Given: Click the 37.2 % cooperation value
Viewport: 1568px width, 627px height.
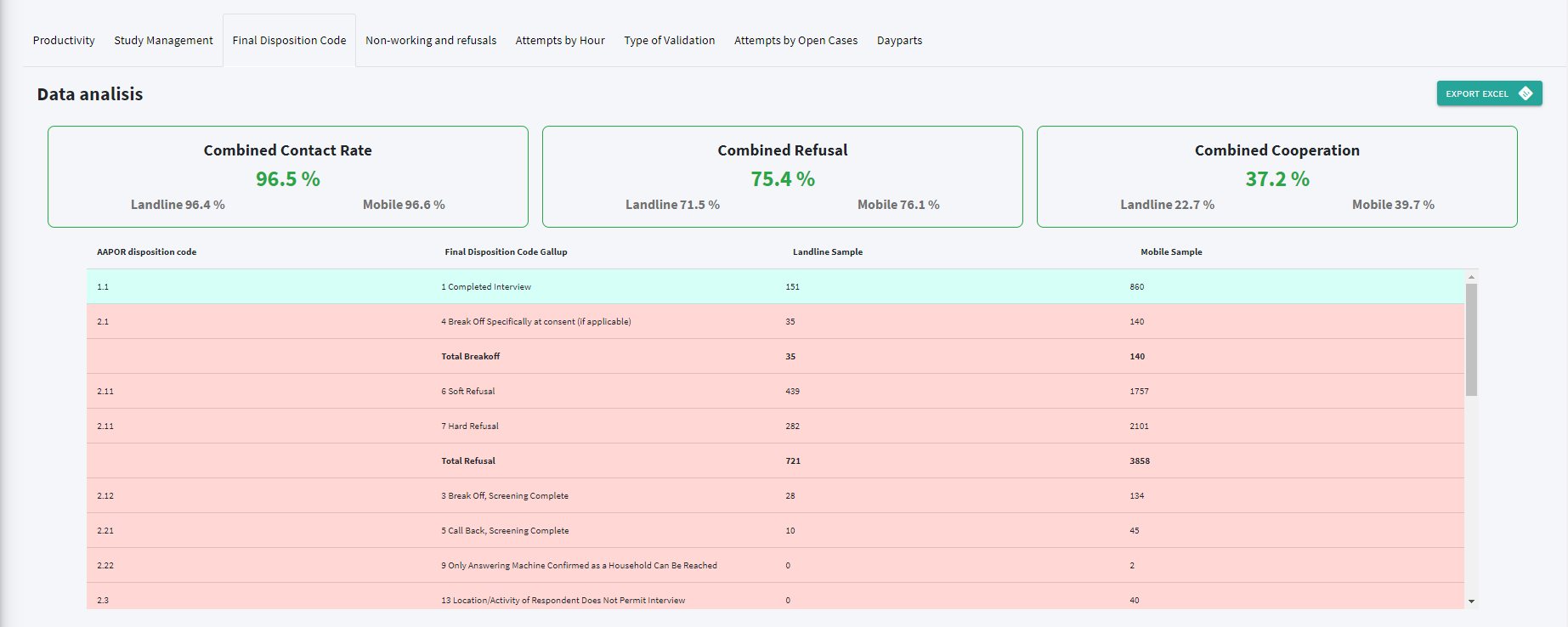Looking at the screenshot, I should 1277,179.
